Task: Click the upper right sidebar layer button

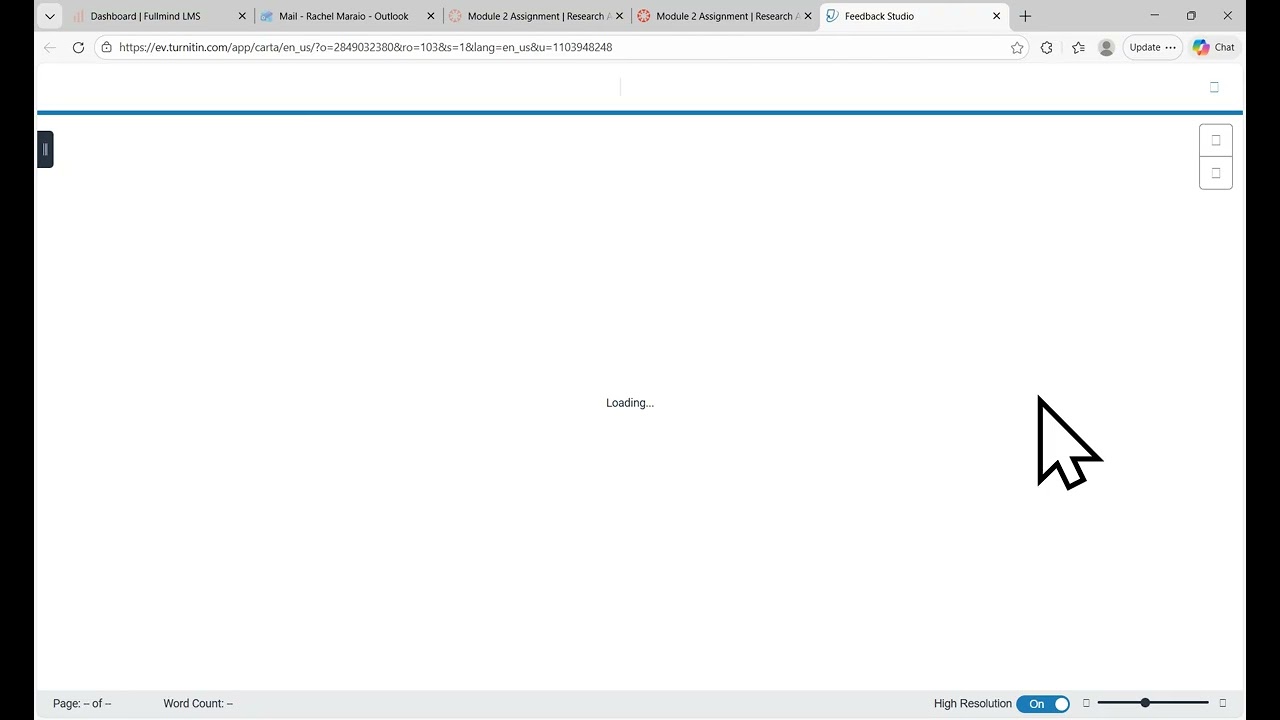Action: coord(1216,140)
